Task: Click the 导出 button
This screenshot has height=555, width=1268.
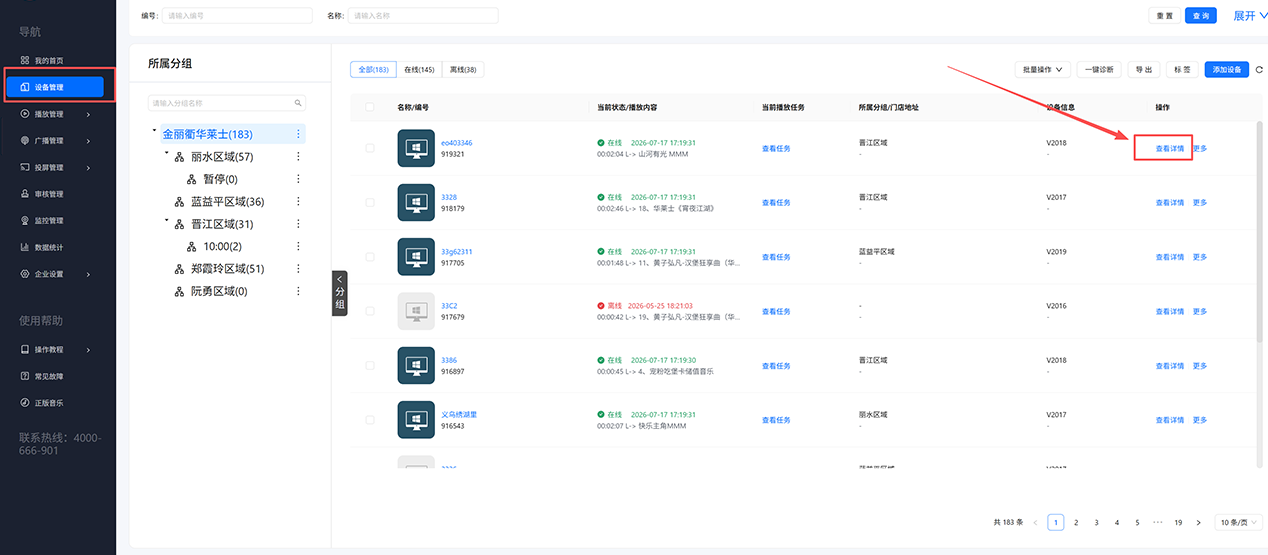Action: [1144, 69]
